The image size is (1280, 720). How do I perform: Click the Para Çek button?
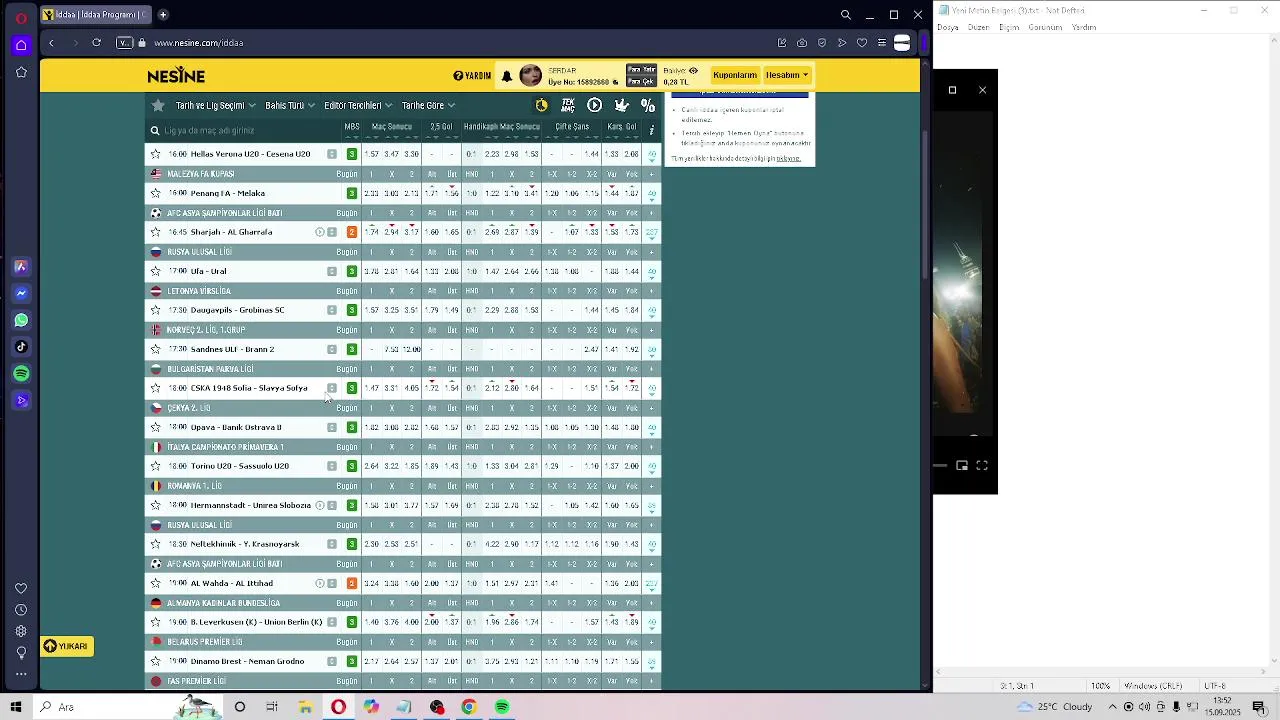pos(641,82)
